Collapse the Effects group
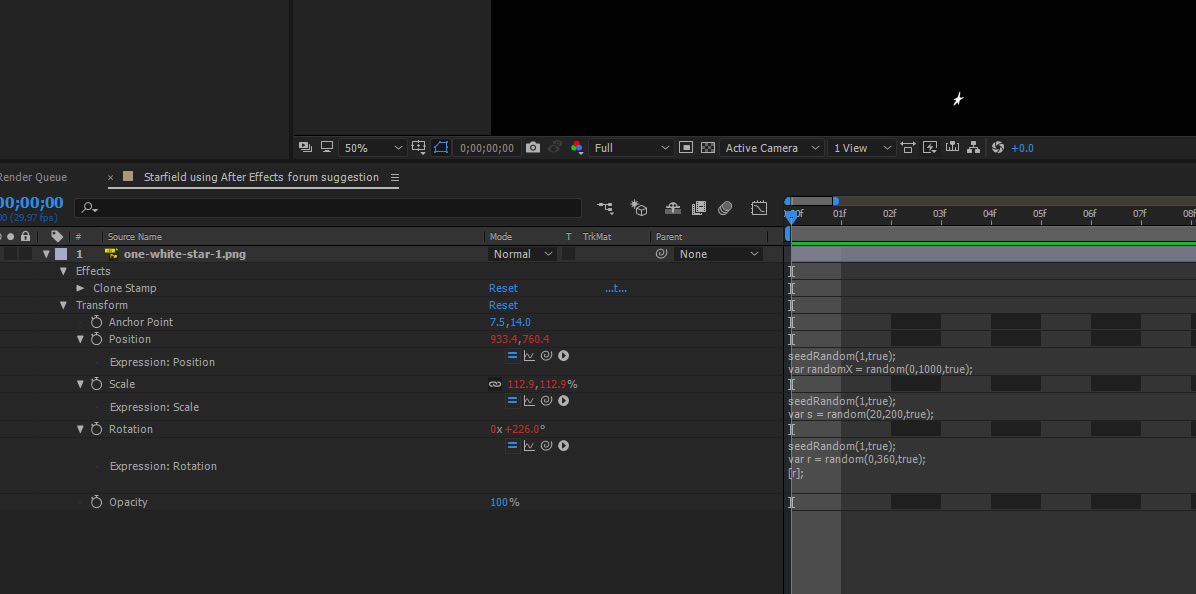 (x=63, y=271)
